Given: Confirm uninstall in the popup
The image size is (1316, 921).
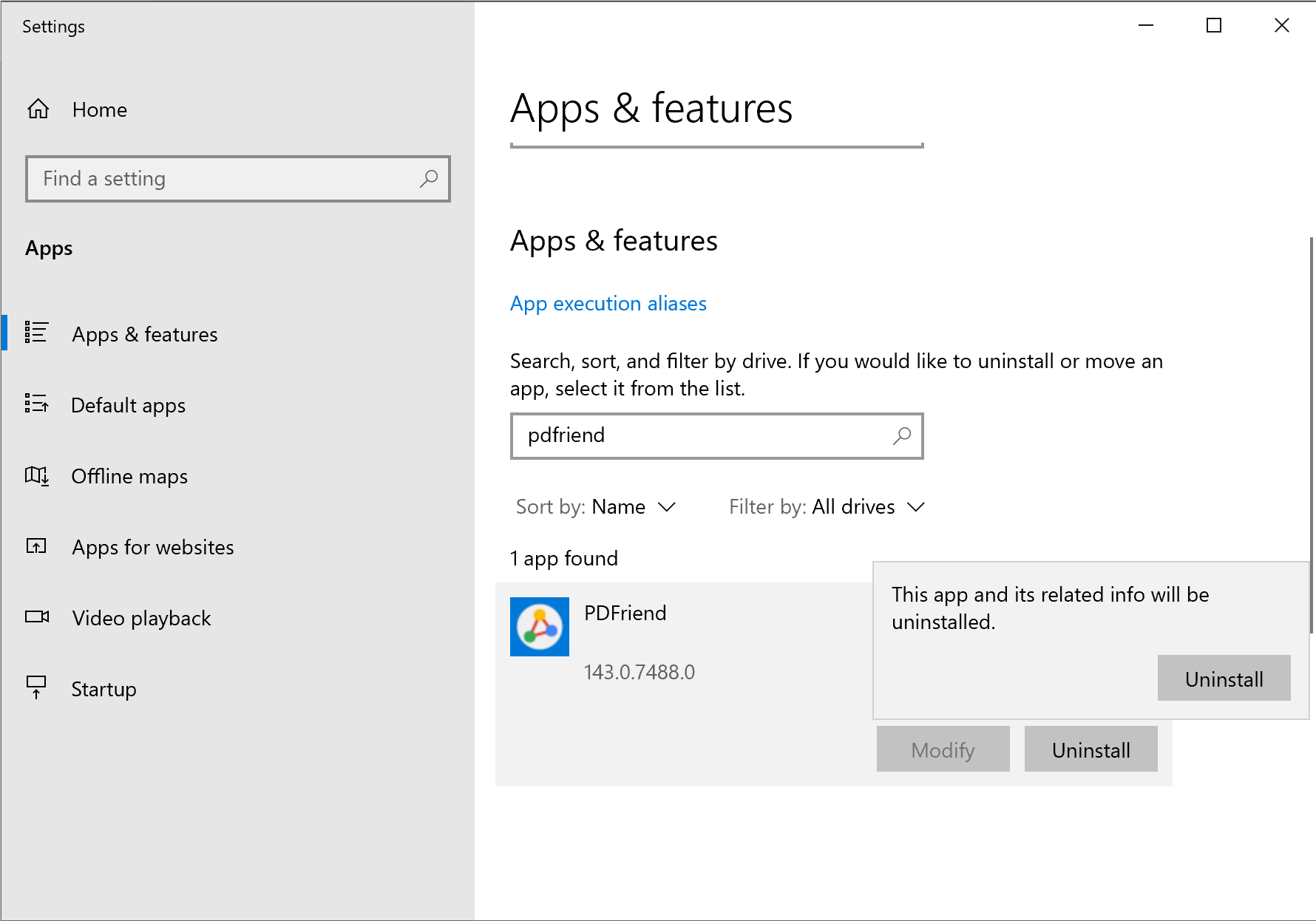Looking at the screenshot, I should (1223, 678).
